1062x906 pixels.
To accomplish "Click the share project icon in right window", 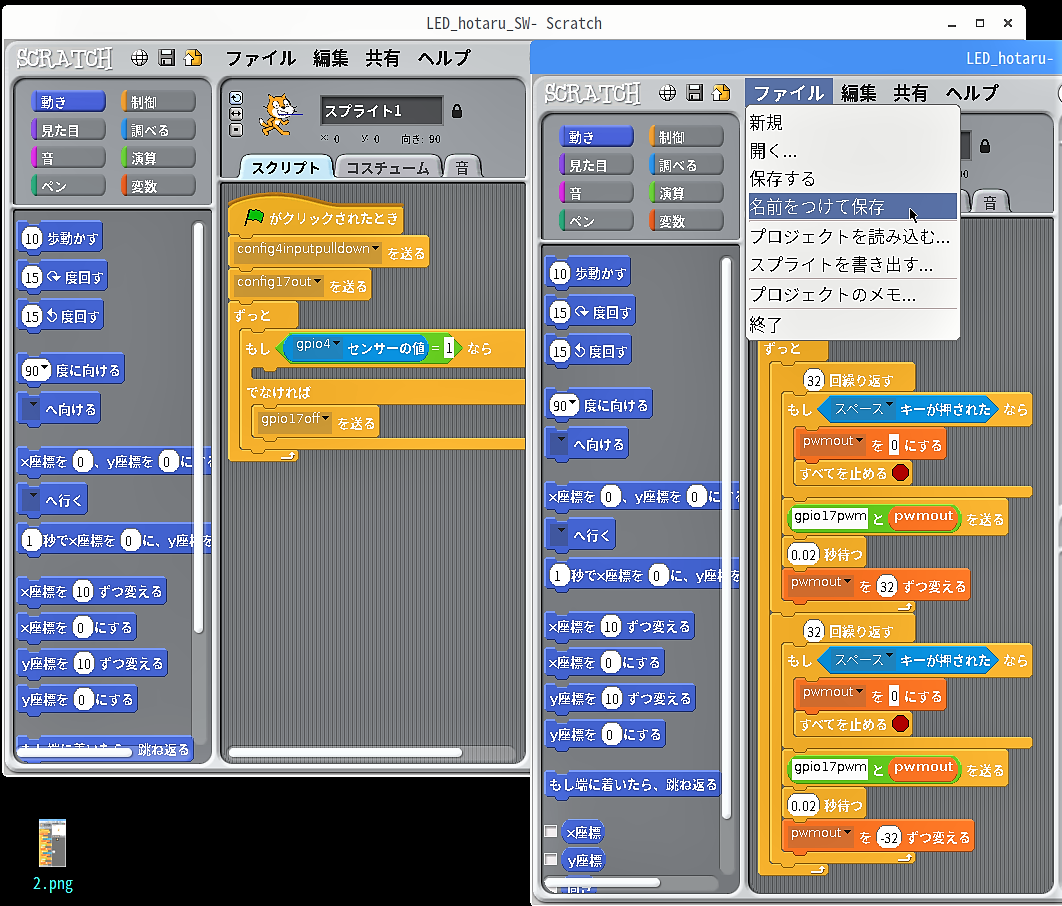I will 721,93.
